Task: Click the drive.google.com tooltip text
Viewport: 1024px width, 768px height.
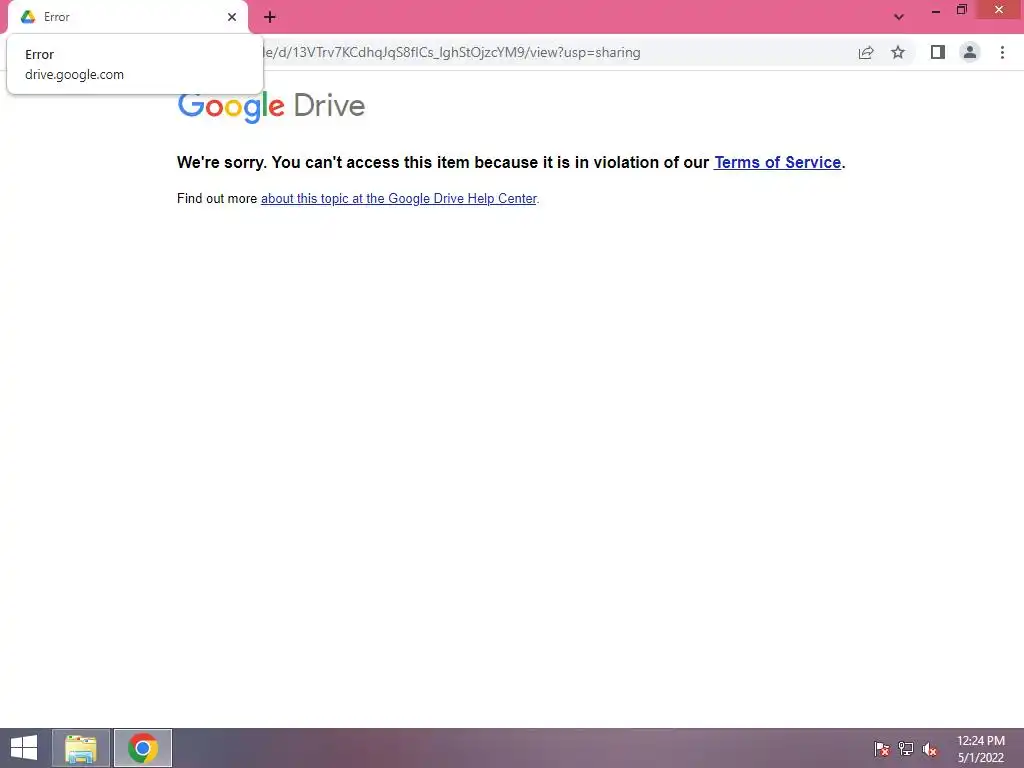Action: [x=74, y=74]
